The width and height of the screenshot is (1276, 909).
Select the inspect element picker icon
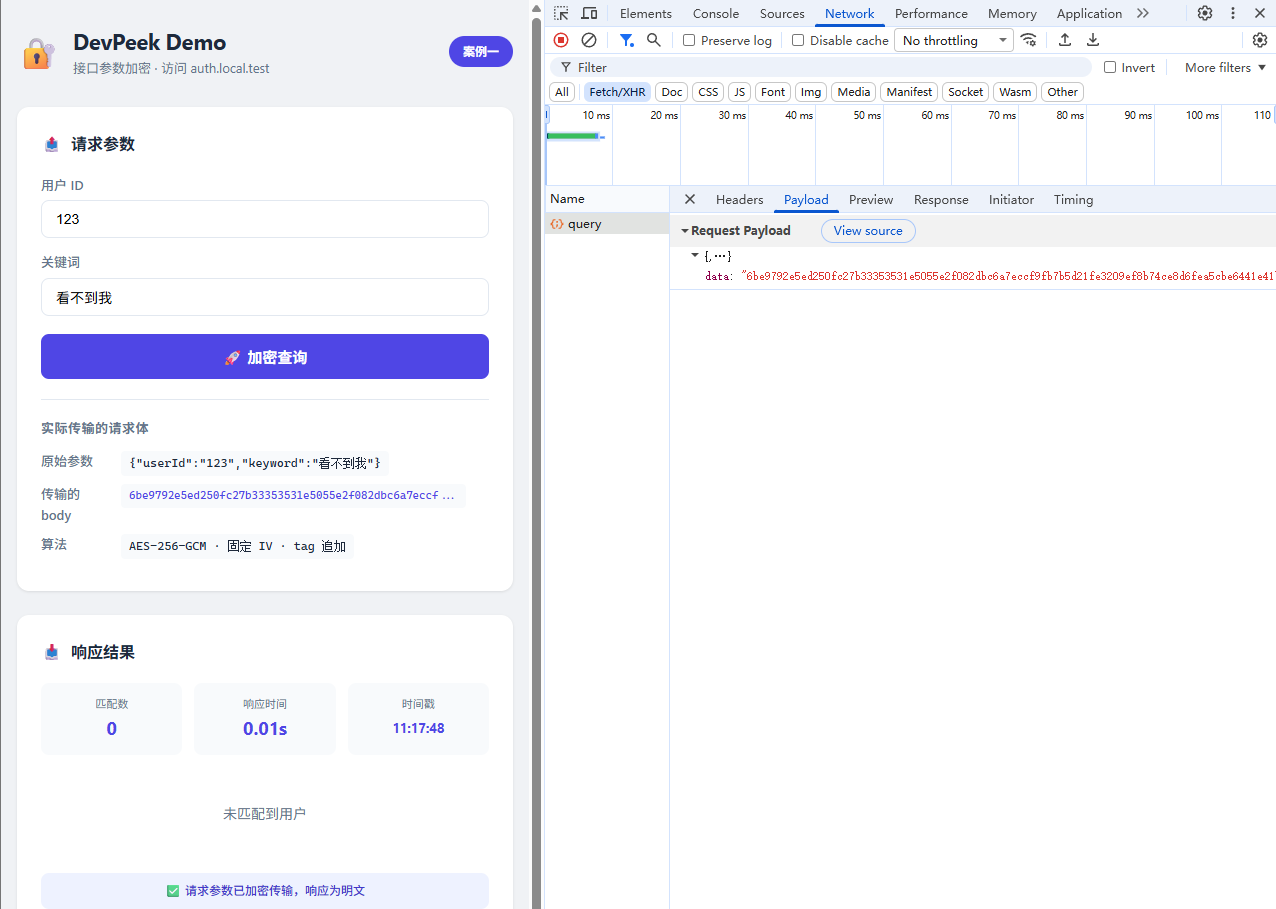pos(561,13)
